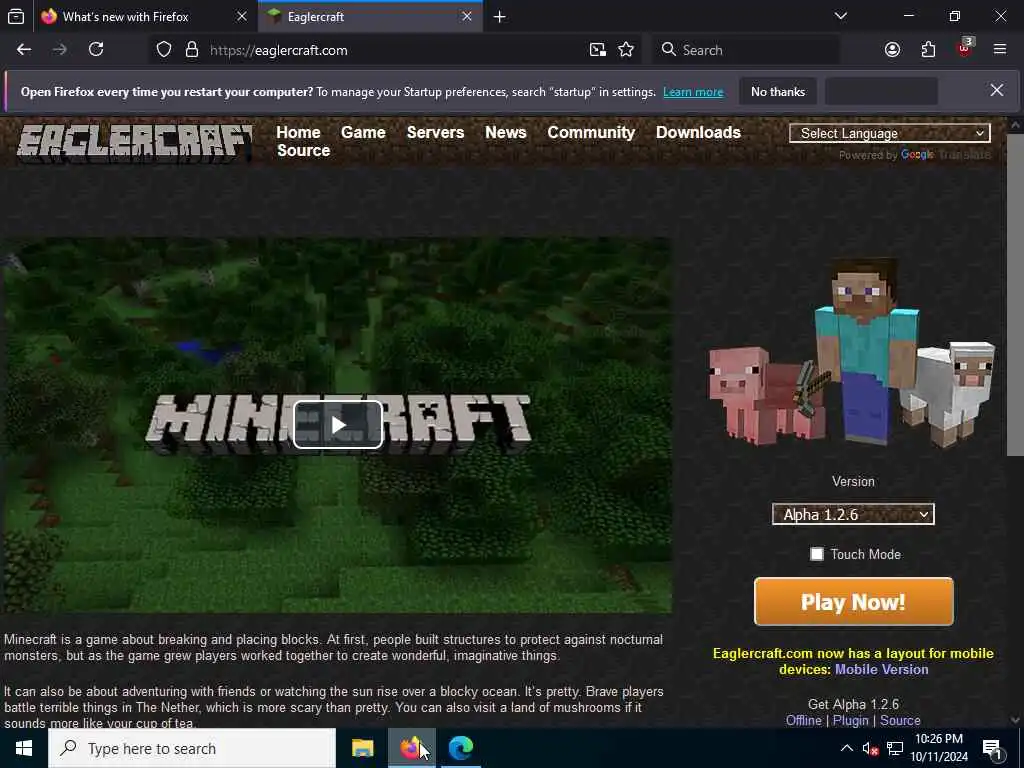Screen dimensions: 1024x768
Task: Click the Plugin download link
Action: [850, 720]
